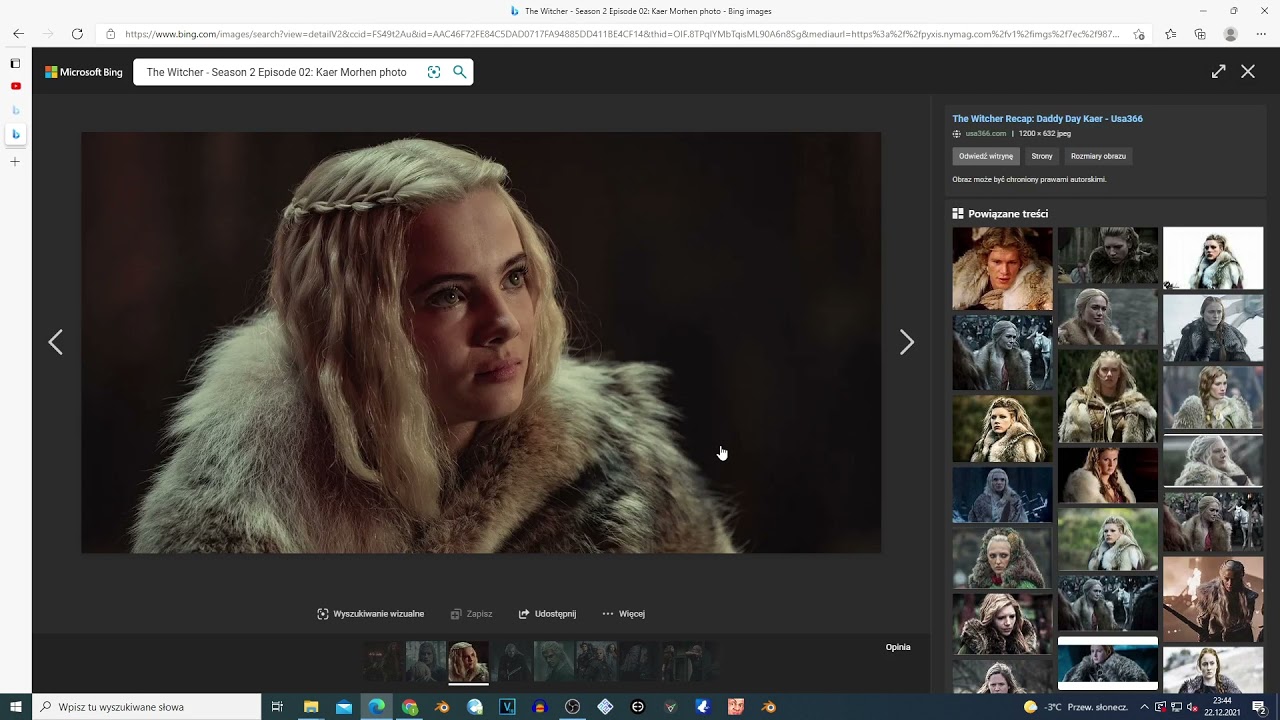Click the Windows taskbar search box
This screenshot has width=1280, height=720.
[x=146, y=707]
